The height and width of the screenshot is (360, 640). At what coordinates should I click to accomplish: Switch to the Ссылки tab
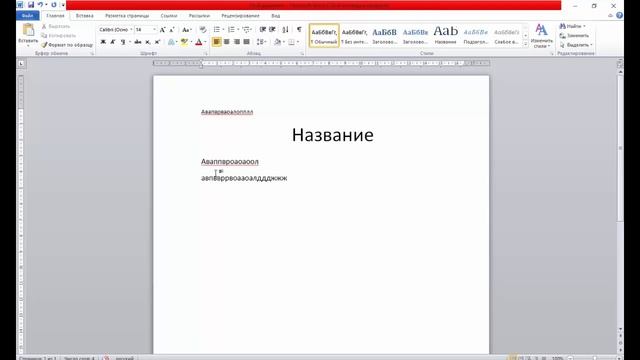click(x=169, y=16)
